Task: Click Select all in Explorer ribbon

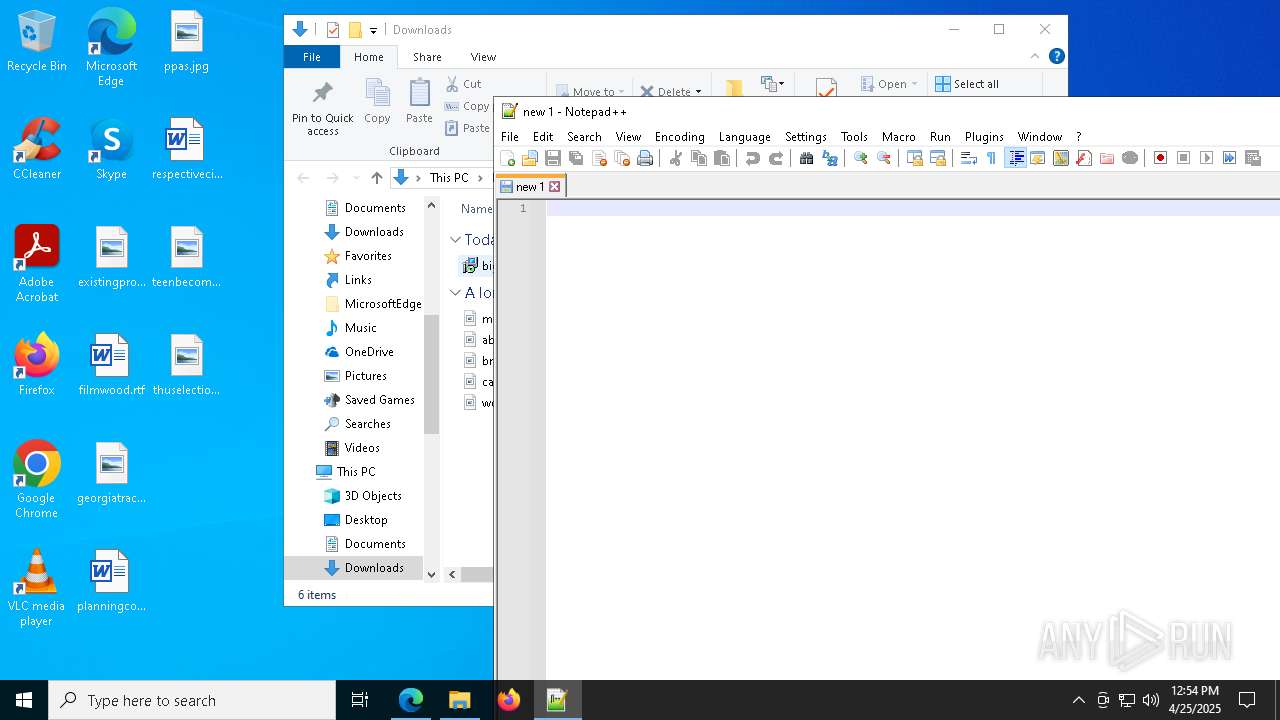Action: 967,84
